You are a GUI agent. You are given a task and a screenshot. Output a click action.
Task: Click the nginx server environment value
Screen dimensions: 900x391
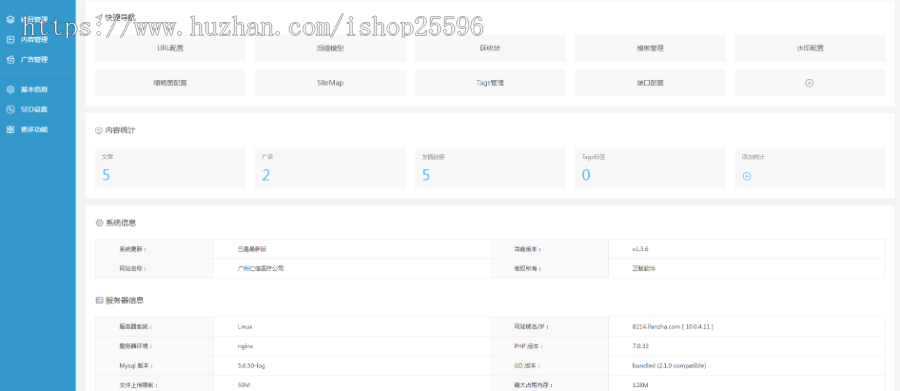(245, 346)
